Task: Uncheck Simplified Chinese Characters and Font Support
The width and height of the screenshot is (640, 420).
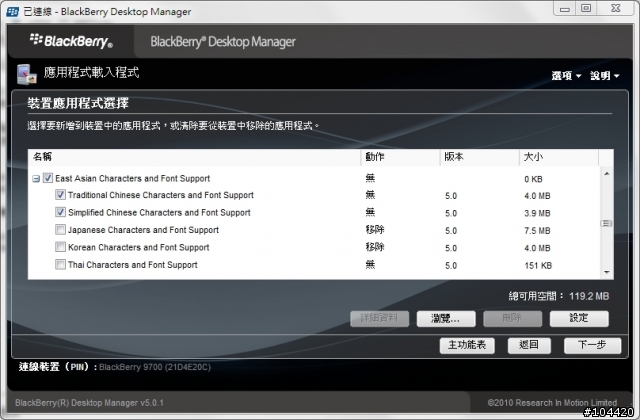Action: [x=60, y=212]
